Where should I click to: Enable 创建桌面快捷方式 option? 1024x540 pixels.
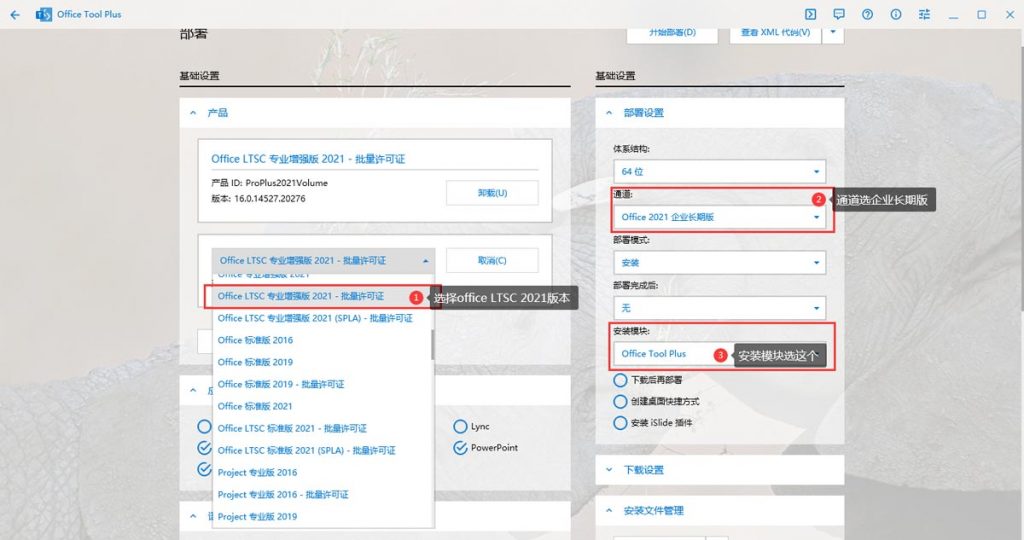[x=620, y=401]
